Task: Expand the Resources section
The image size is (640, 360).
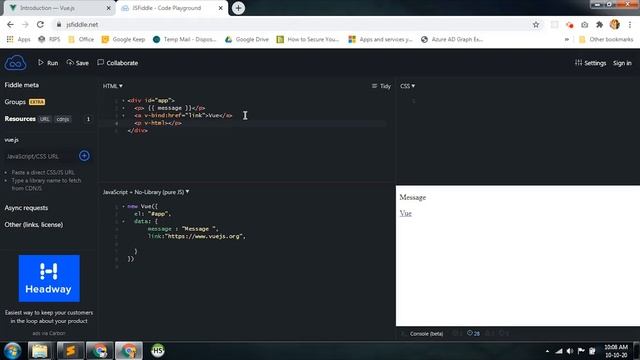Action: tap(20, 119)
